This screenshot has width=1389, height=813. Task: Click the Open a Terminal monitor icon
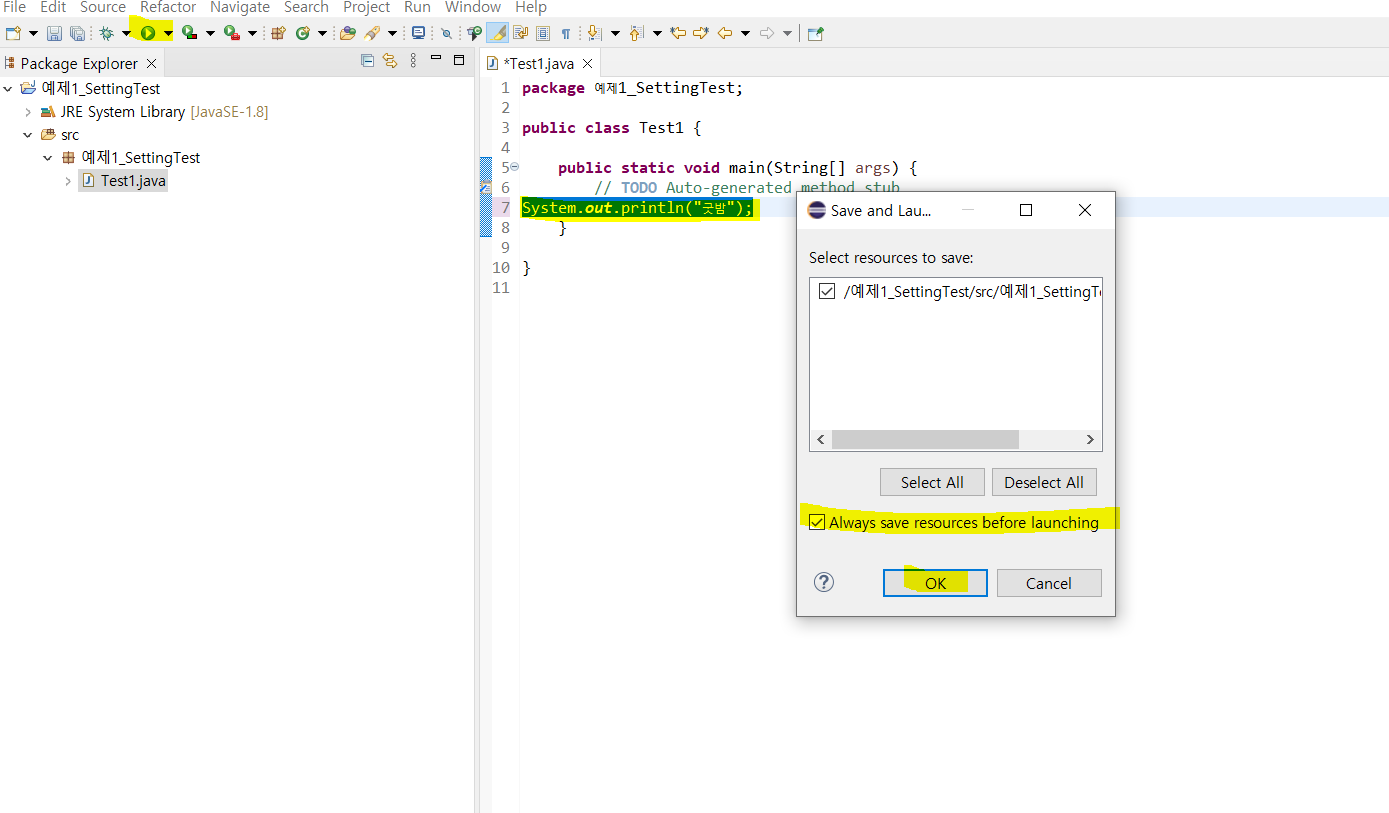pyautogui.click(x=418, y=33)
